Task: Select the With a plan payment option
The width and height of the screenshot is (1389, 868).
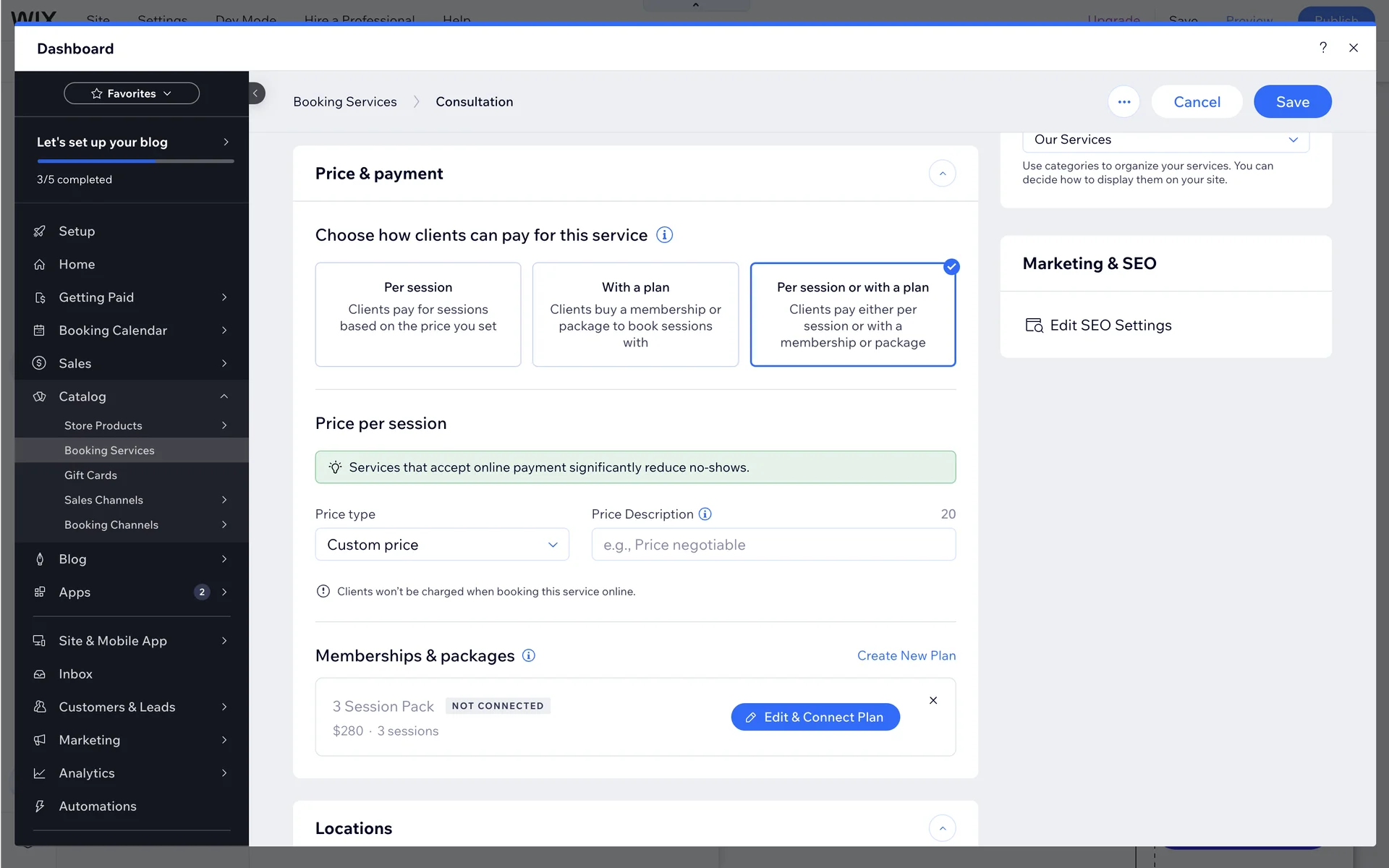Action: [x=635, y=315]
